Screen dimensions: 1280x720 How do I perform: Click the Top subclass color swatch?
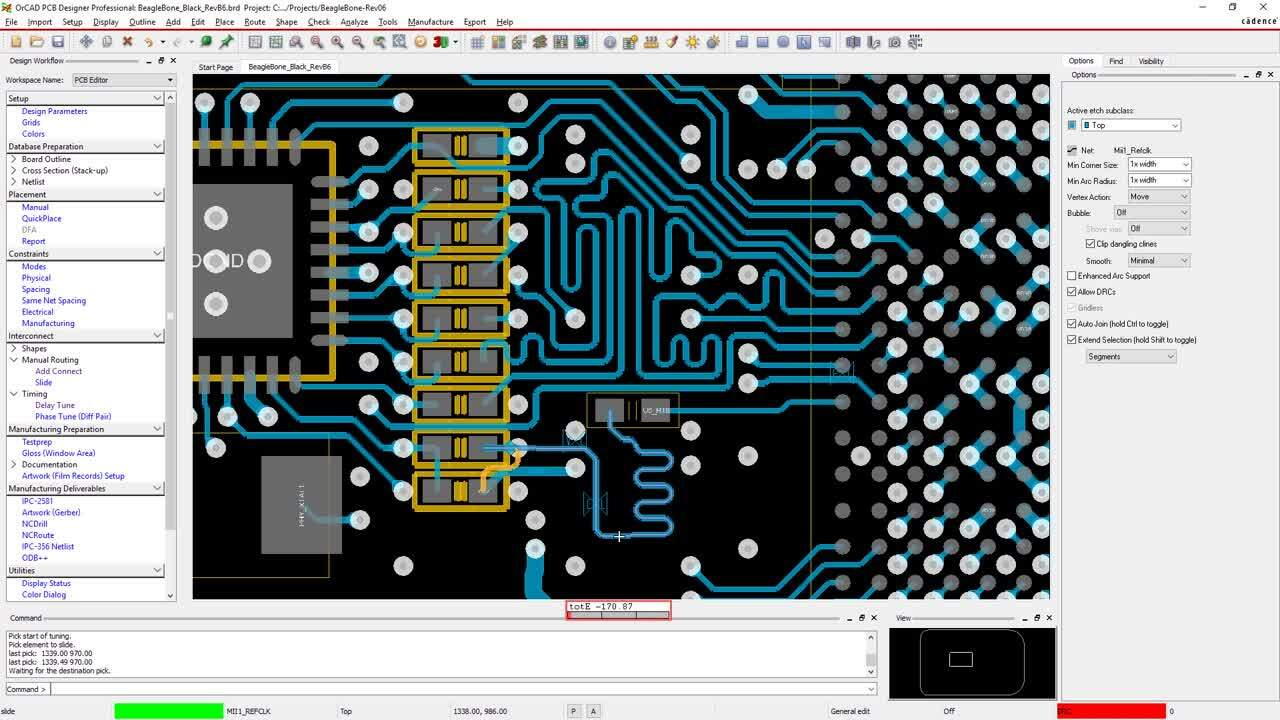click(x=1072, y=125)
